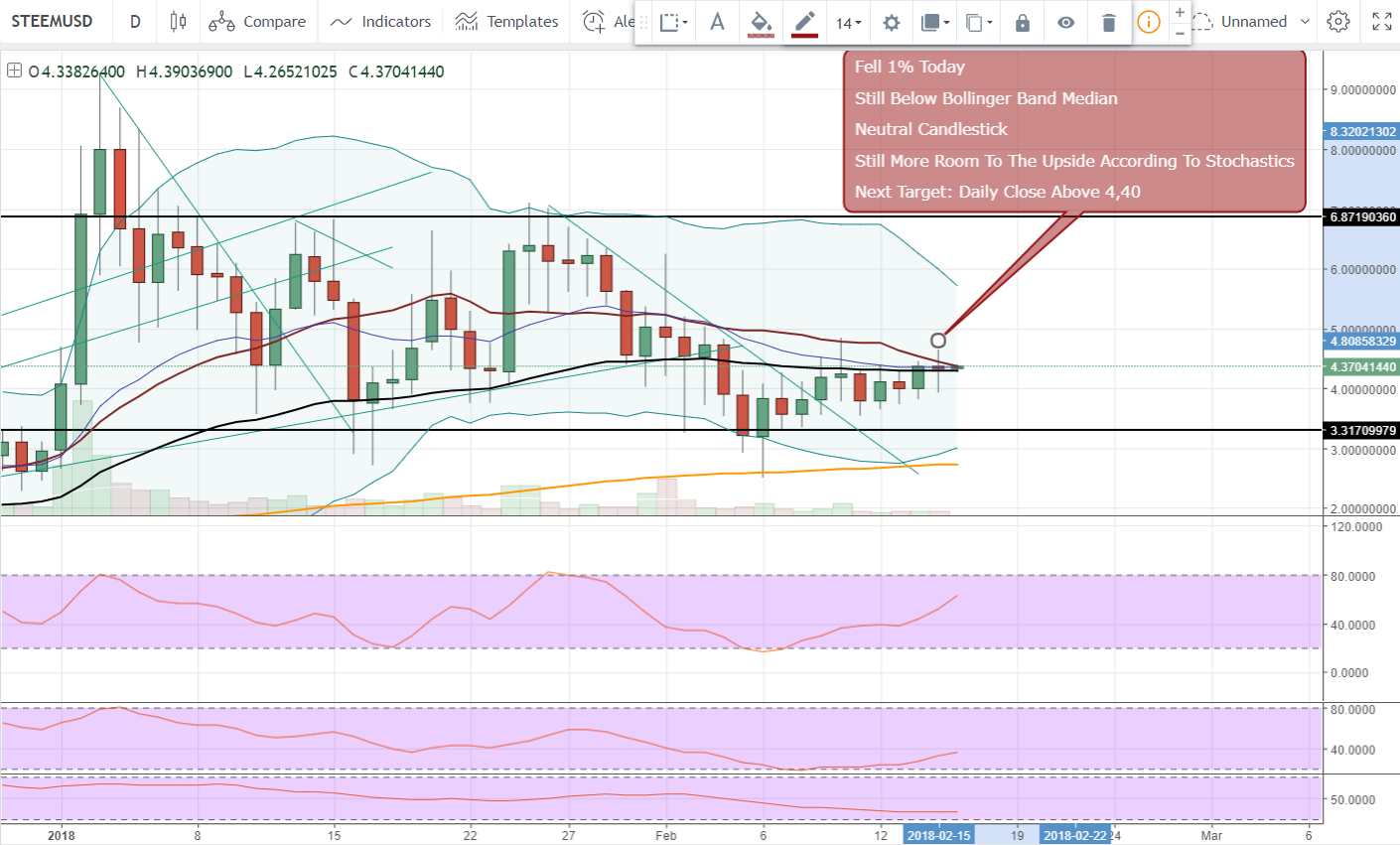Click the Compare button
1400x845 pixels.
257,22
